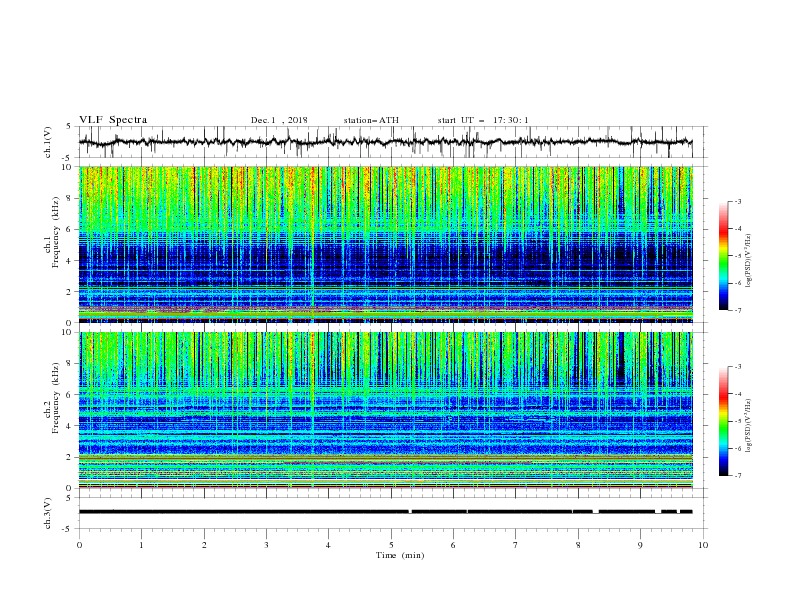This screenshot has width=792, height=612.
Task: Click the "-5" label on ch.2 color bar
Action: pyautogui.click(x=738, y=421)
